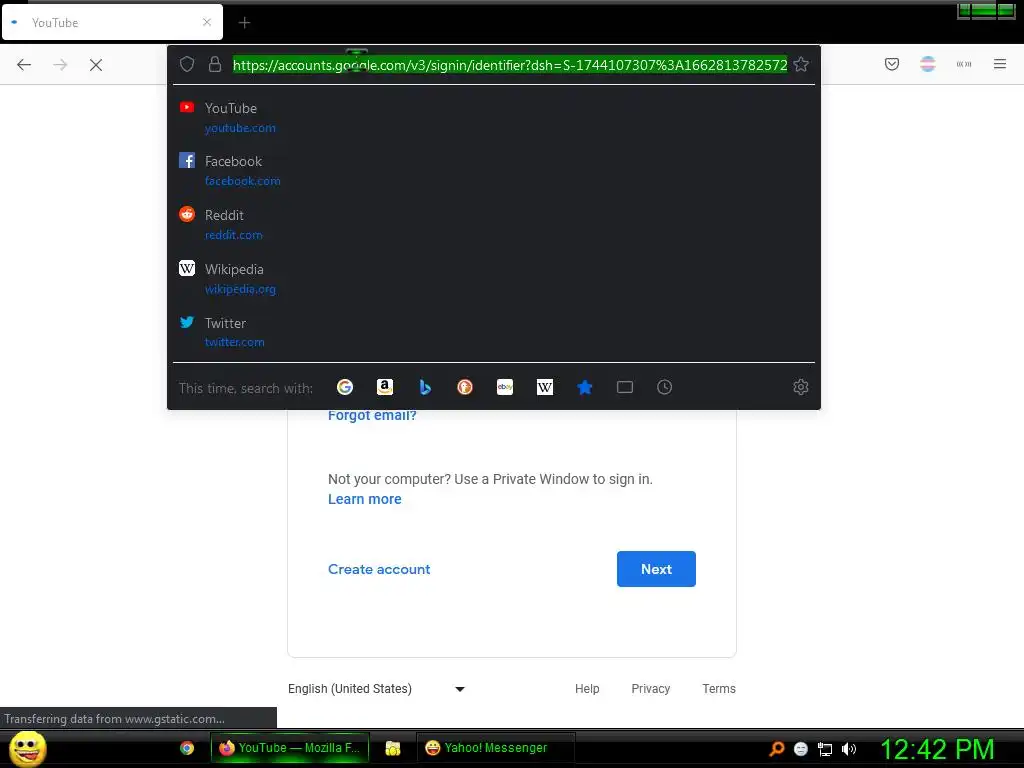Screen dimensions: 1024x768
Task: Search this time with DuckDuckGo
Action: pyautogui.click(x=465, y=387)
